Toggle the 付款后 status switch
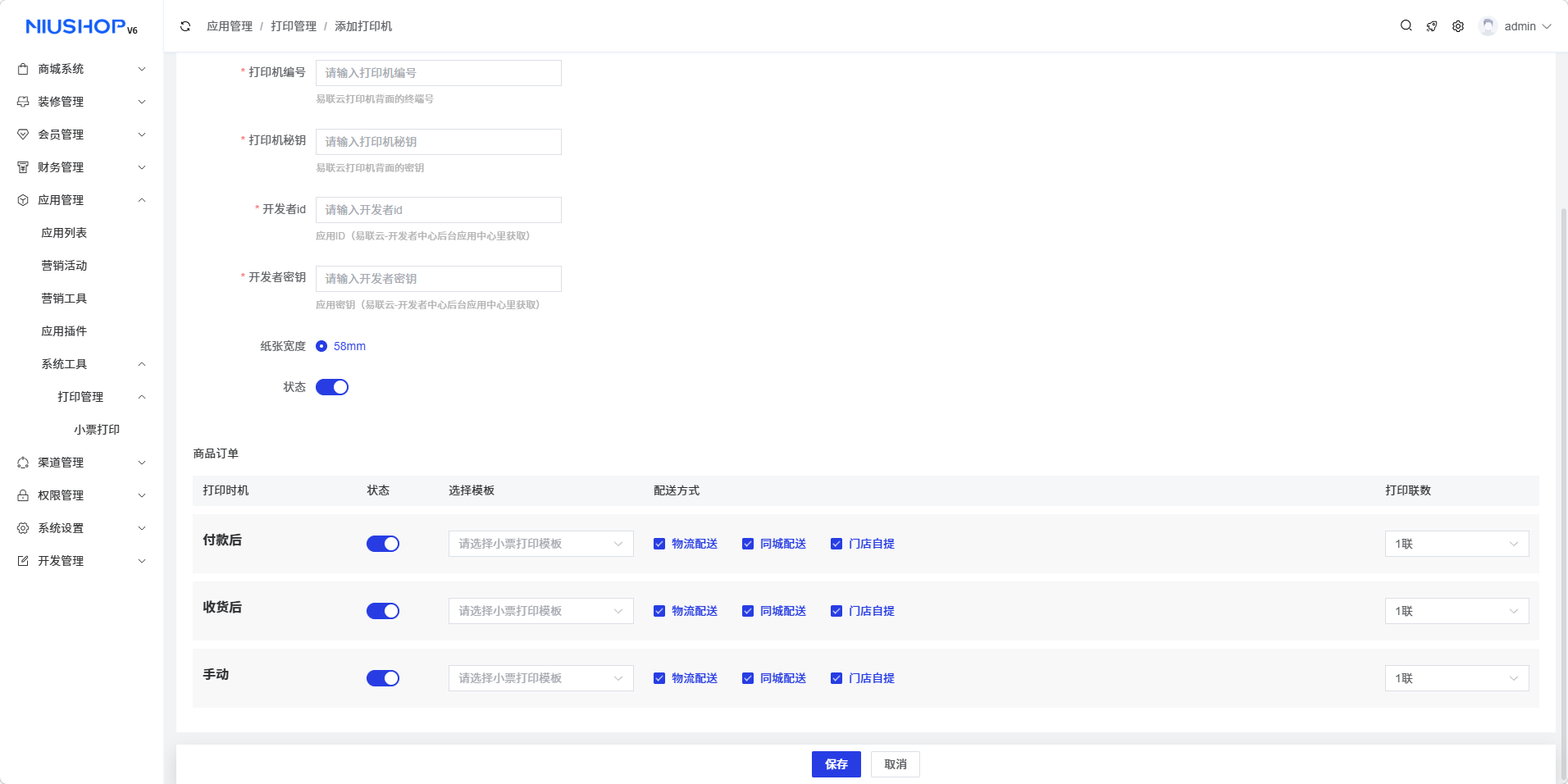This screenshot has height=784, width=1568. [383, 544]
